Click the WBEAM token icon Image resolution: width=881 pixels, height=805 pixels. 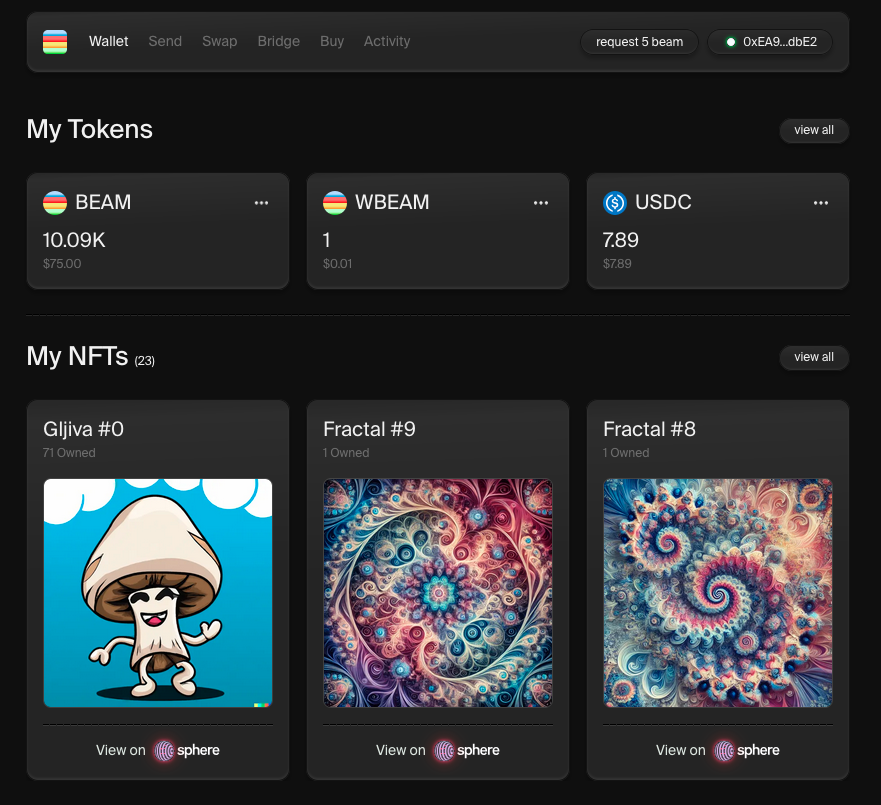pos(335,203)
